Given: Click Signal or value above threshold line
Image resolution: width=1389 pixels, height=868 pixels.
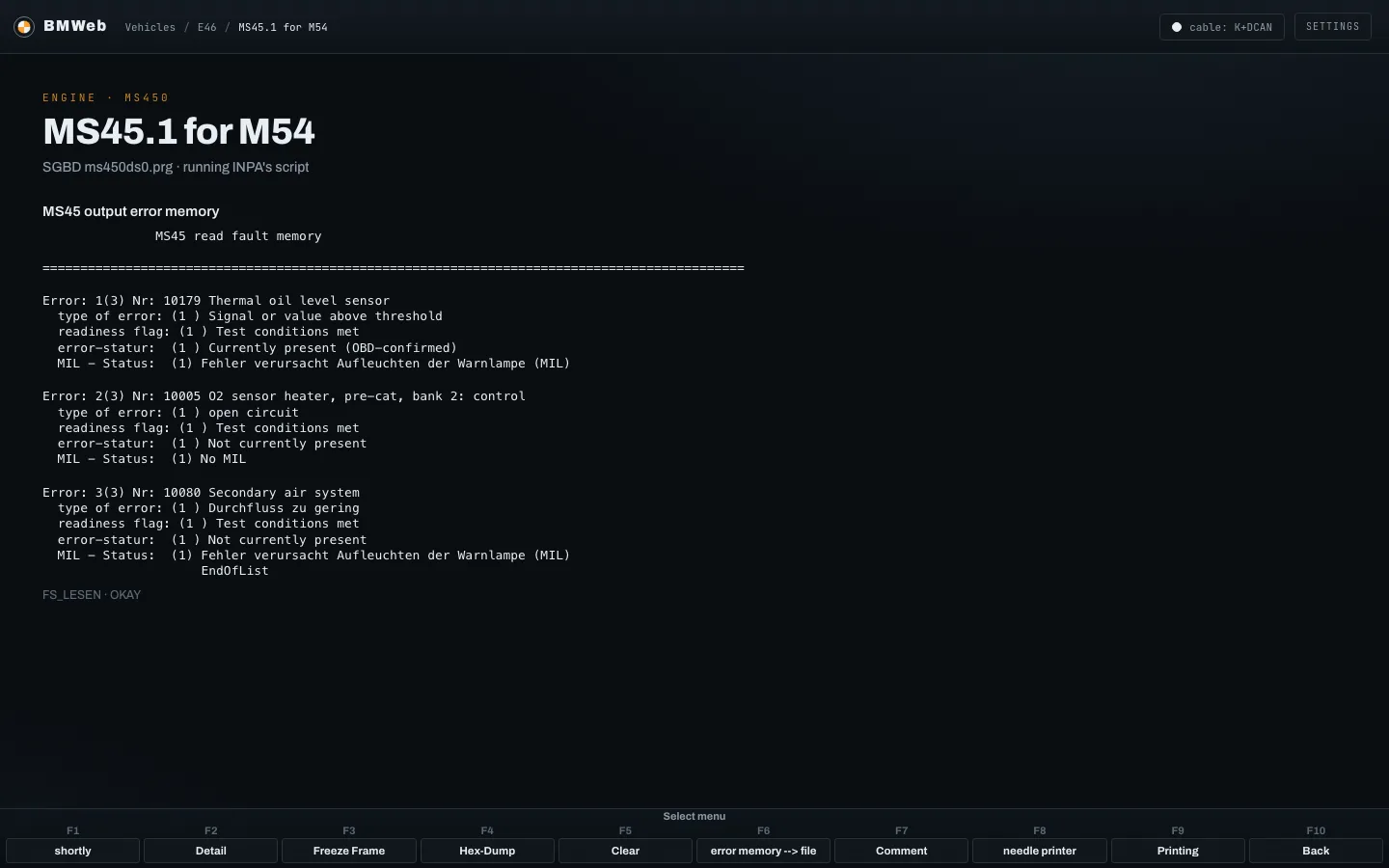Looking at the screenshot, I should coord(250,316).
